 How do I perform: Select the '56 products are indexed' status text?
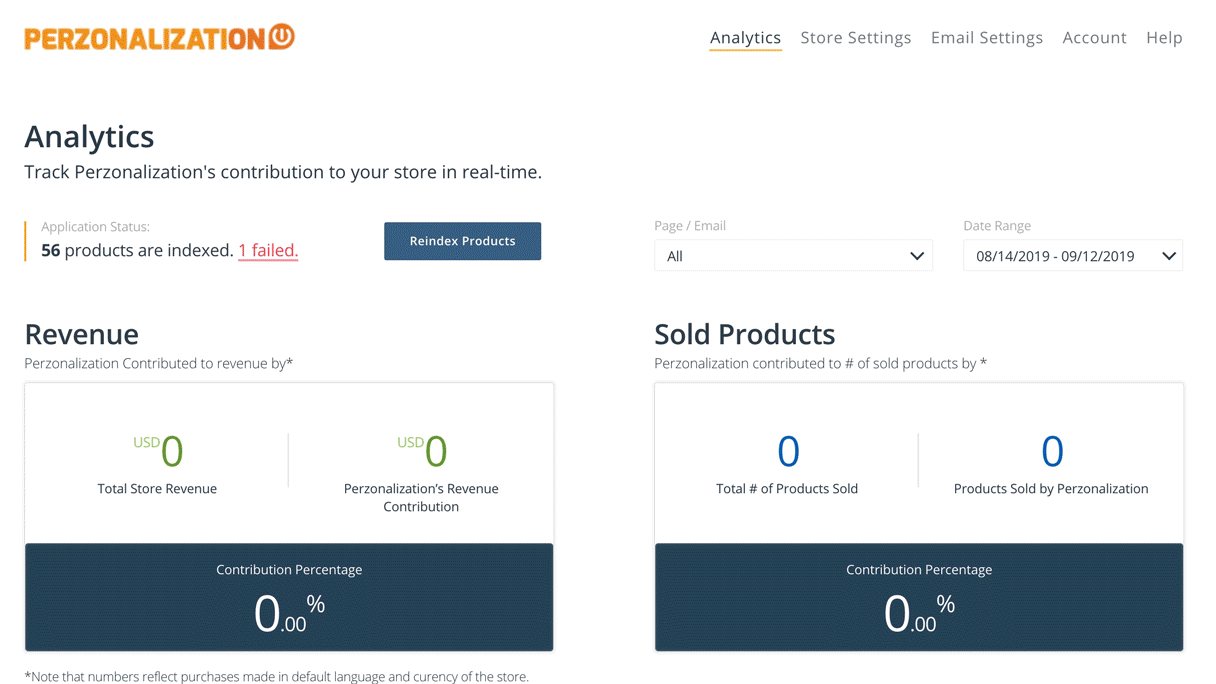click(137, 250)
